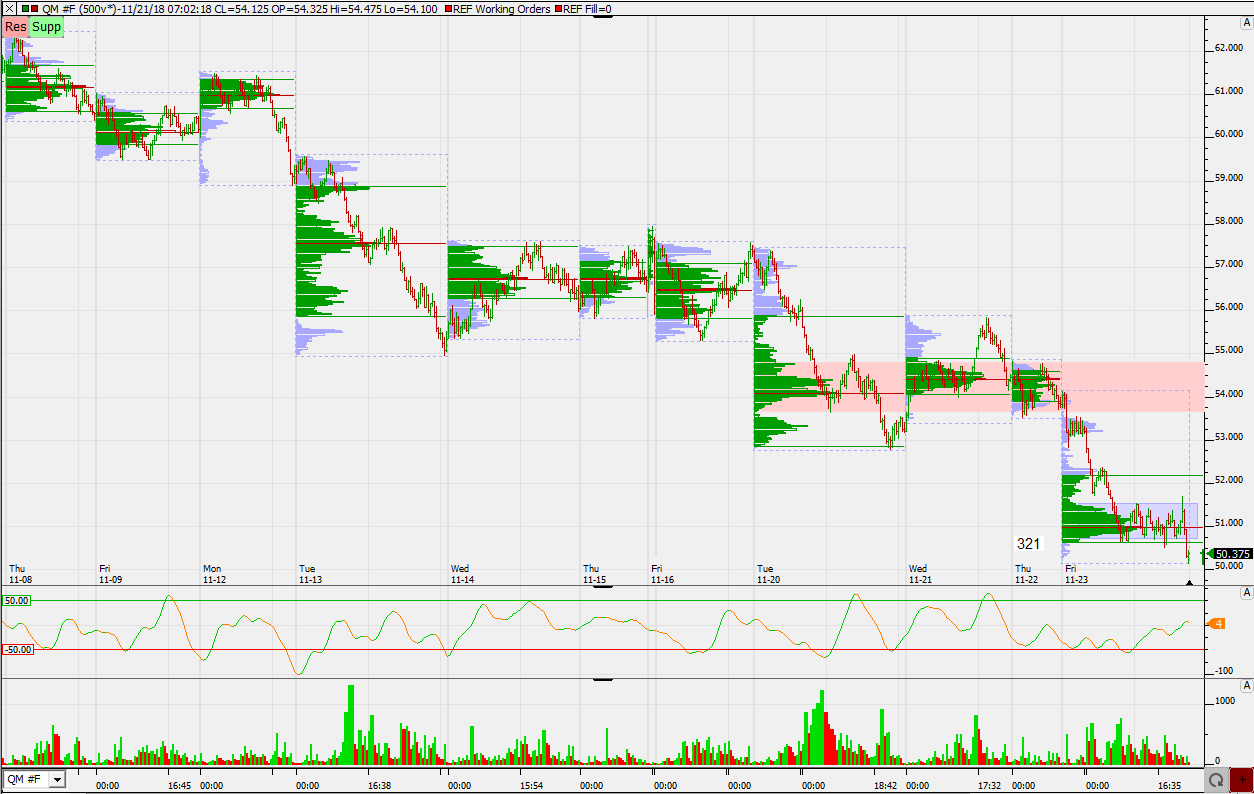Click the 50.375 last price label

click(x=1231, y=553)
